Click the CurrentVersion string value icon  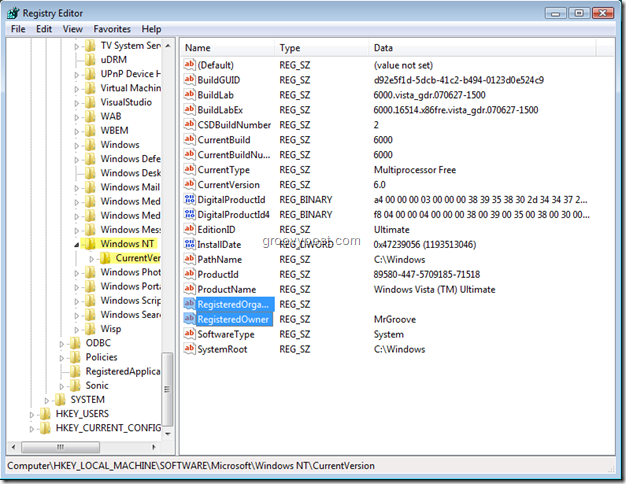click(189, 184)
